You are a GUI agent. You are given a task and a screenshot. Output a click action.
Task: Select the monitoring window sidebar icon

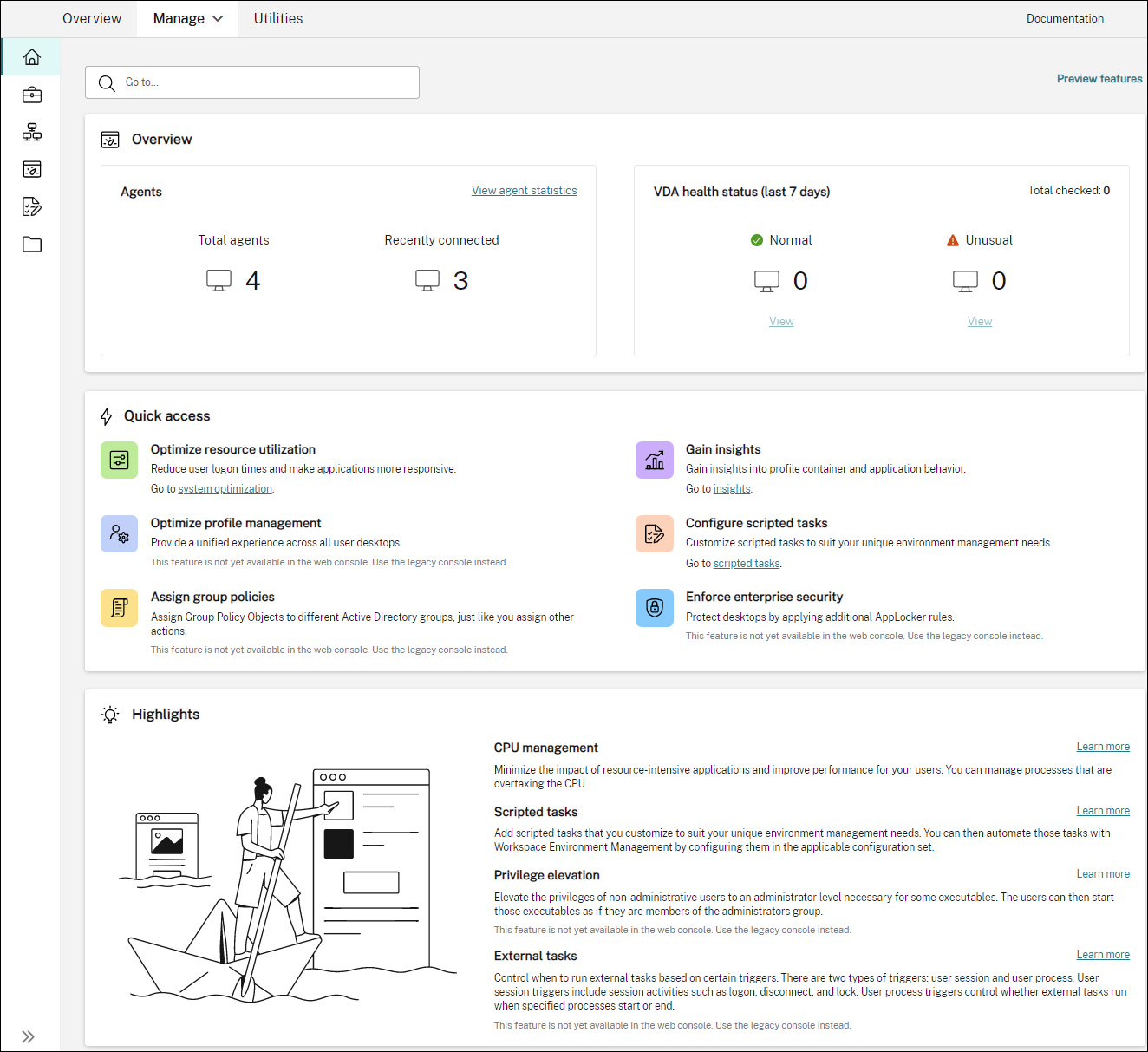(x=32, y=169)
